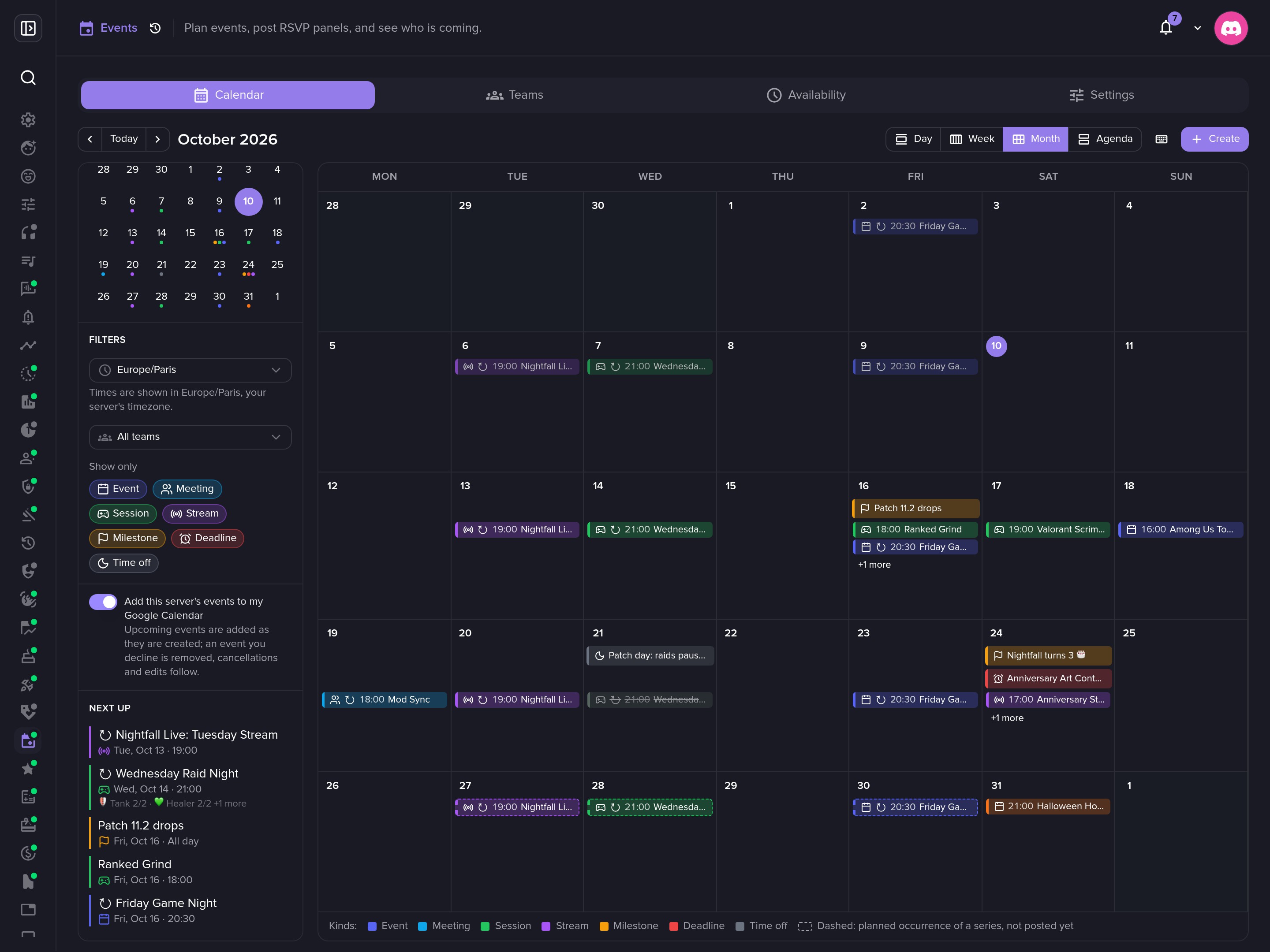Open the event history clock icon
The width and height of the screenshot is (1270, 952).
(x=155, y=28)
